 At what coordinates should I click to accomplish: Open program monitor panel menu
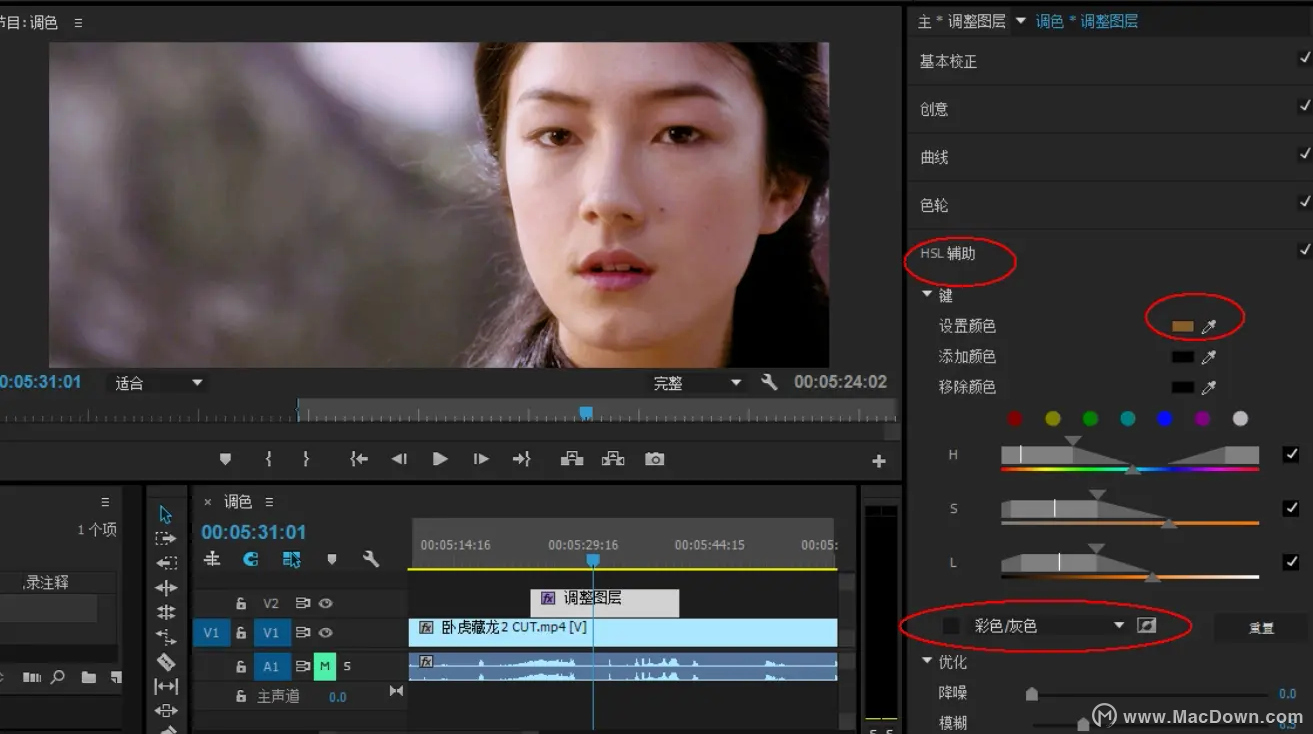point(78,22)
